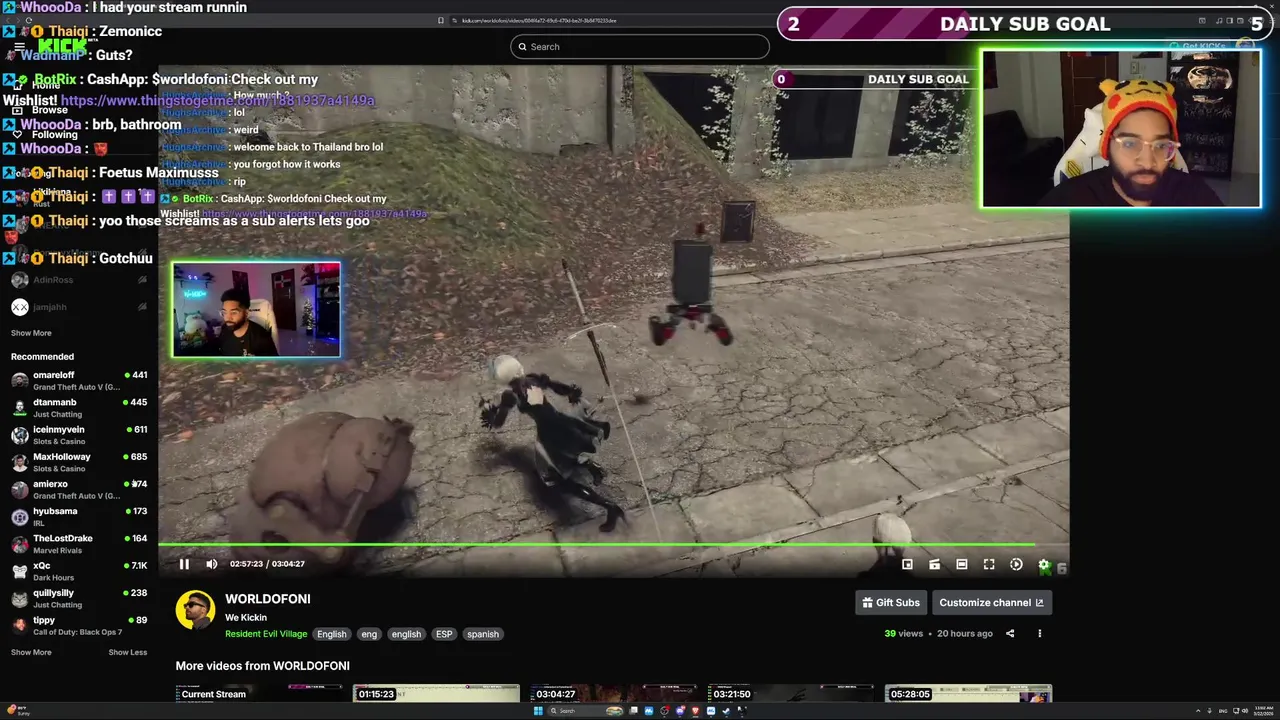The height and width of the screenshot is (720, 1280).
Task: Open hyubsama recommended channel
Action: (x=79, y=516)
